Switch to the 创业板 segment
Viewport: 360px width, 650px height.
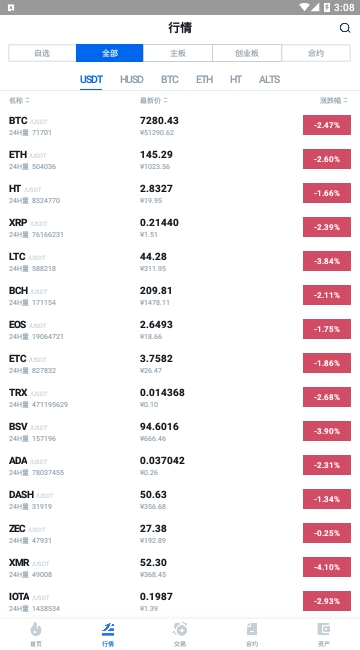(x=247, y=53)
